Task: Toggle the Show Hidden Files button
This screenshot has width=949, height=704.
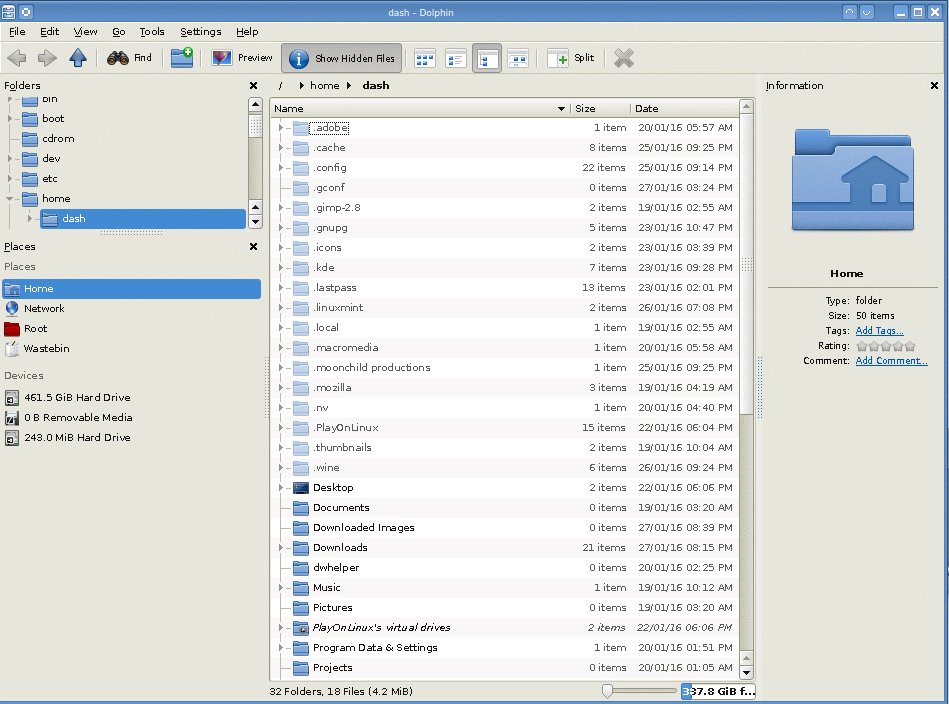Action: pyautogui.click(x=342, y=58)
